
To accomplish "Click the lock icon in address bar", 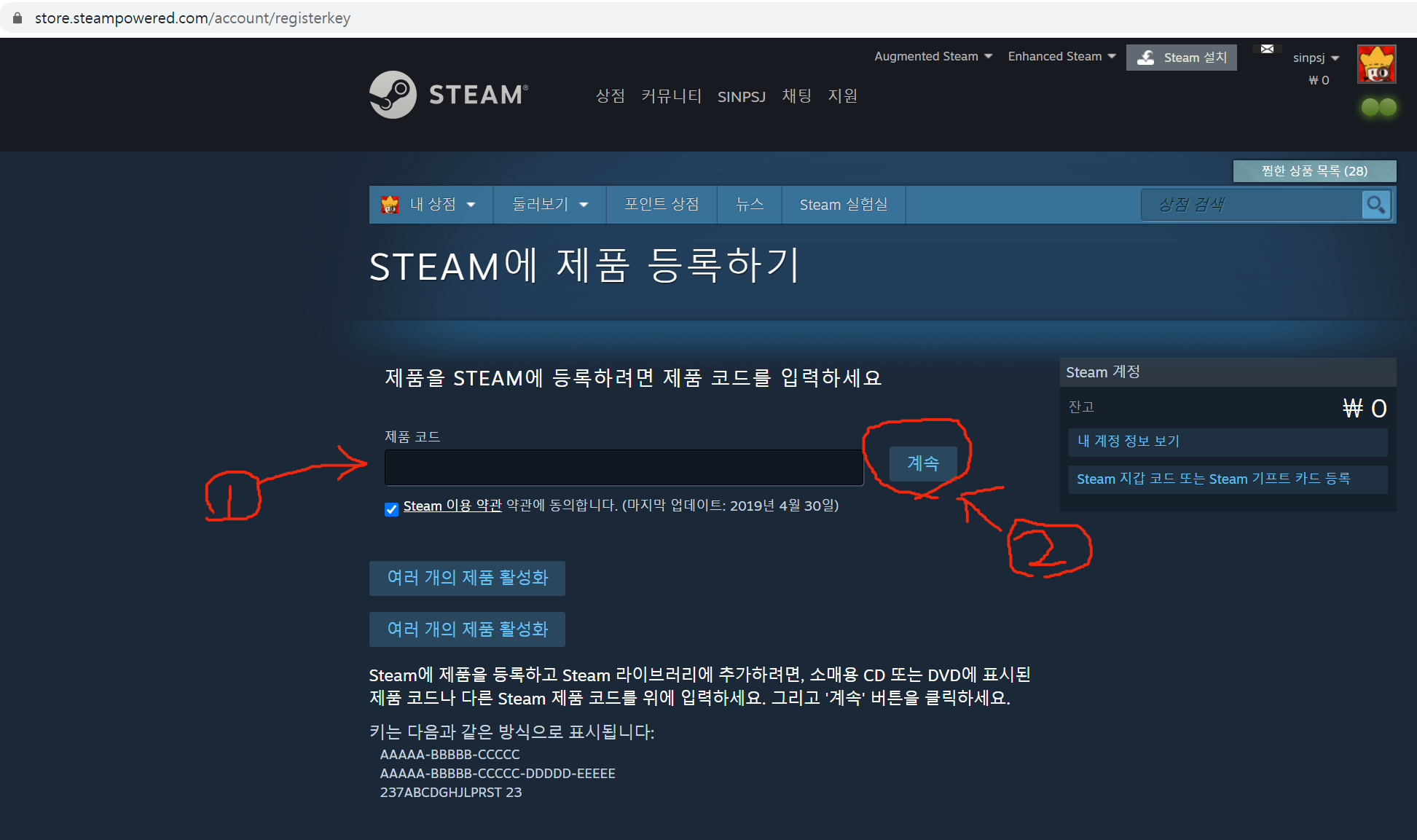I will click(17, 17).
